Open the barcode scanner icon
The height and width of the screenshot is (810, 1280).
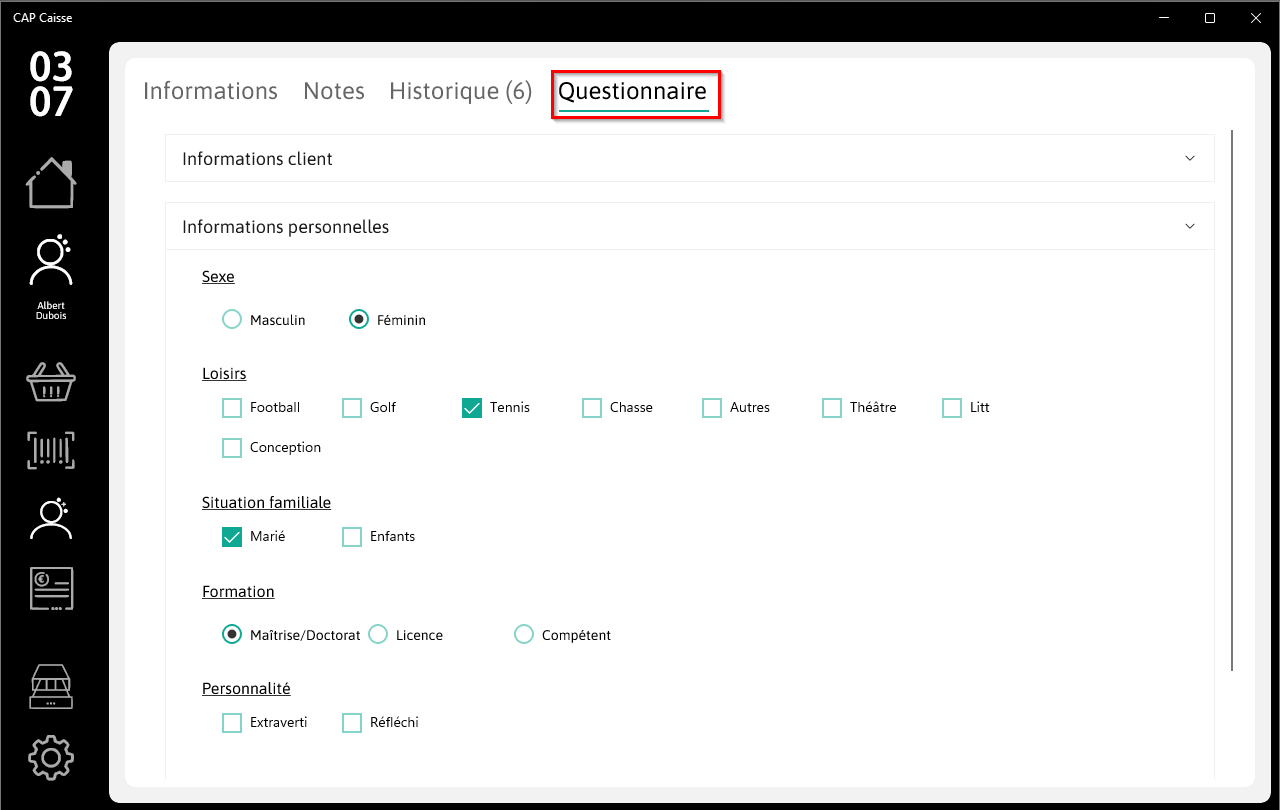(x=51, y=451)
